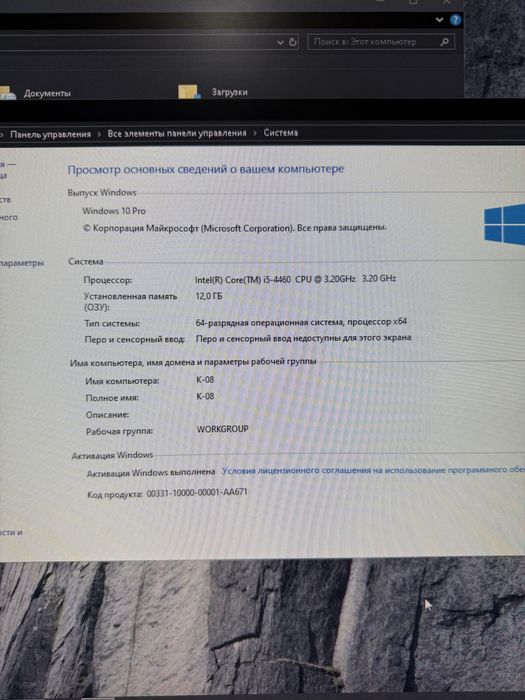The image size is (525, 700).
Task: Go to Все элементы панели управления breadcrumb
Action: pyautogui.click(x=177, y=133)
